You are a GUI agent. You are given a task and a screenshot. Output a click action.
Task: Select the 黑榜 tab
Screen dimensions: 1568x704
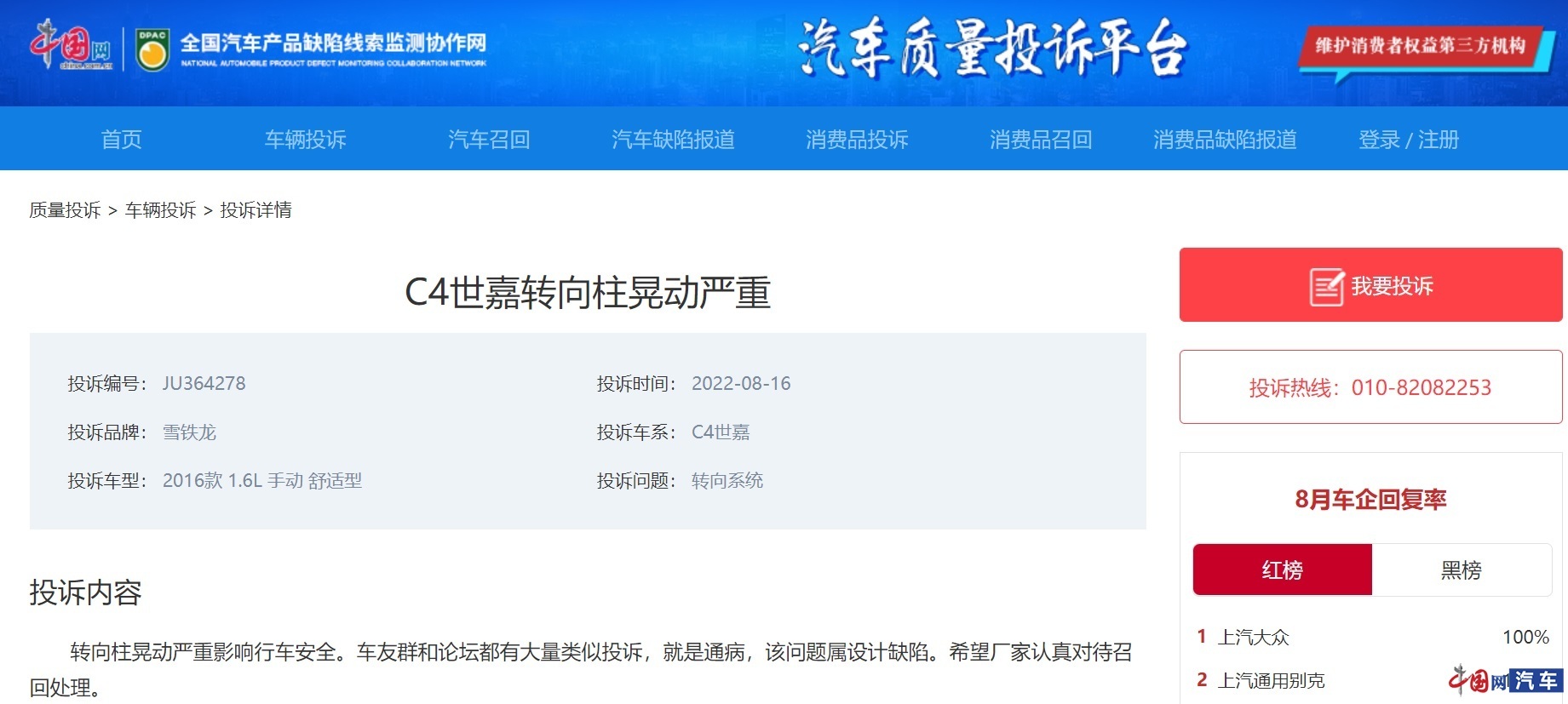click(x=1462, y=569)
